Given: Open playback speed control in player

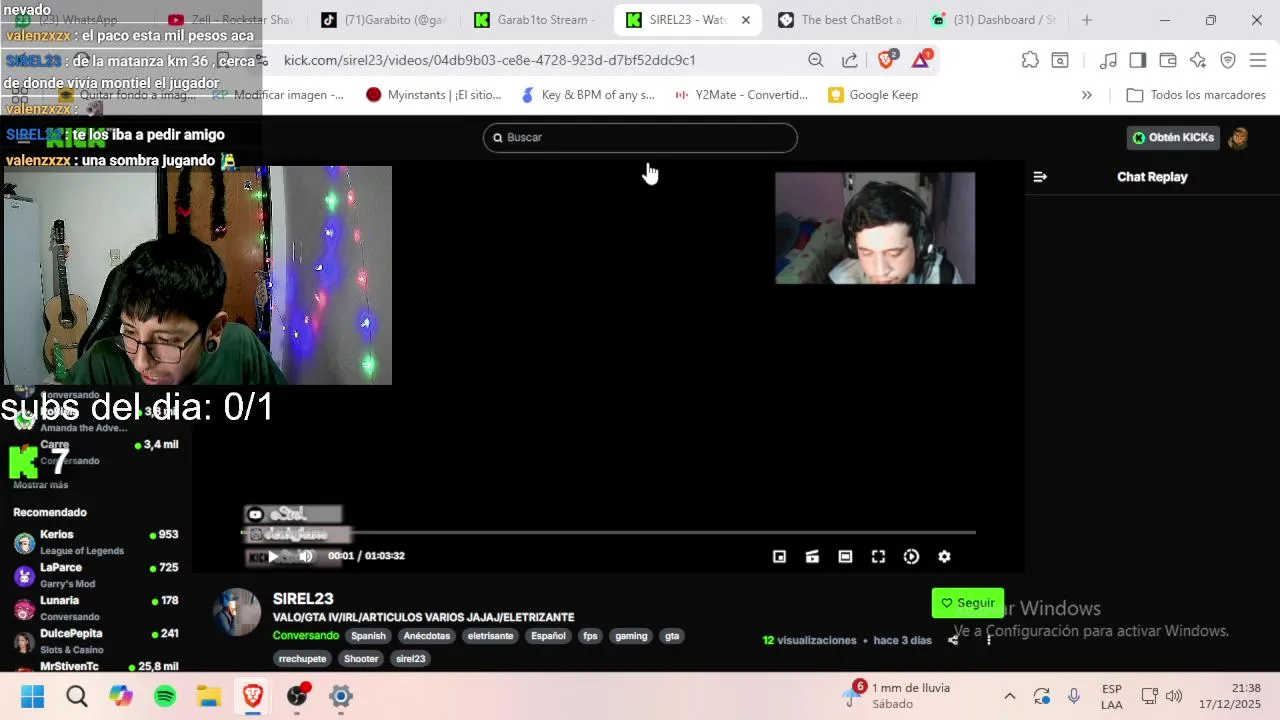Looking at the screenshot, I should 911,557.
